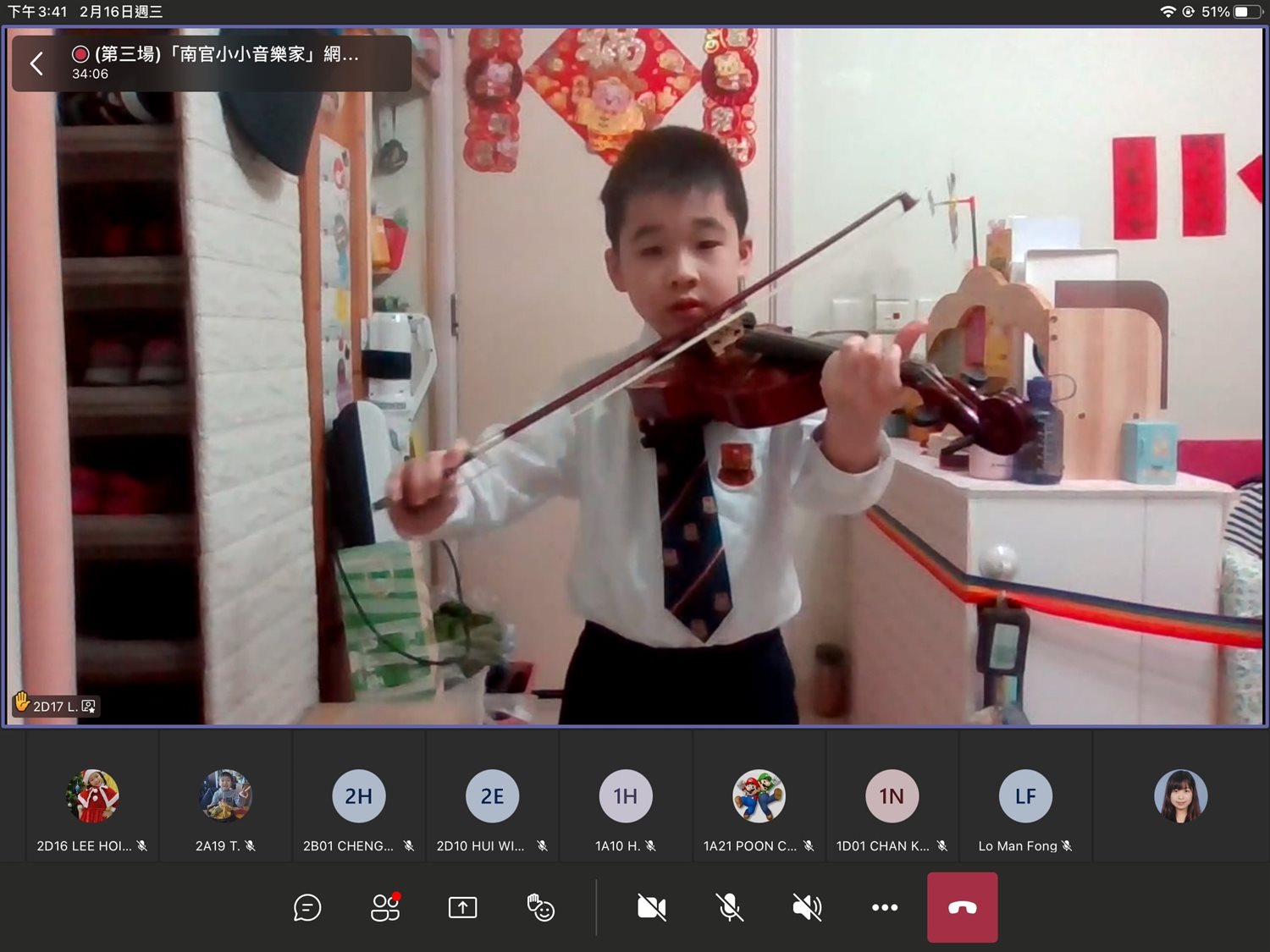This screenshot has height=952, width=1270.
Task: Select the 2H avatar for 2B01 CHENG
Action: coord(359,796)
